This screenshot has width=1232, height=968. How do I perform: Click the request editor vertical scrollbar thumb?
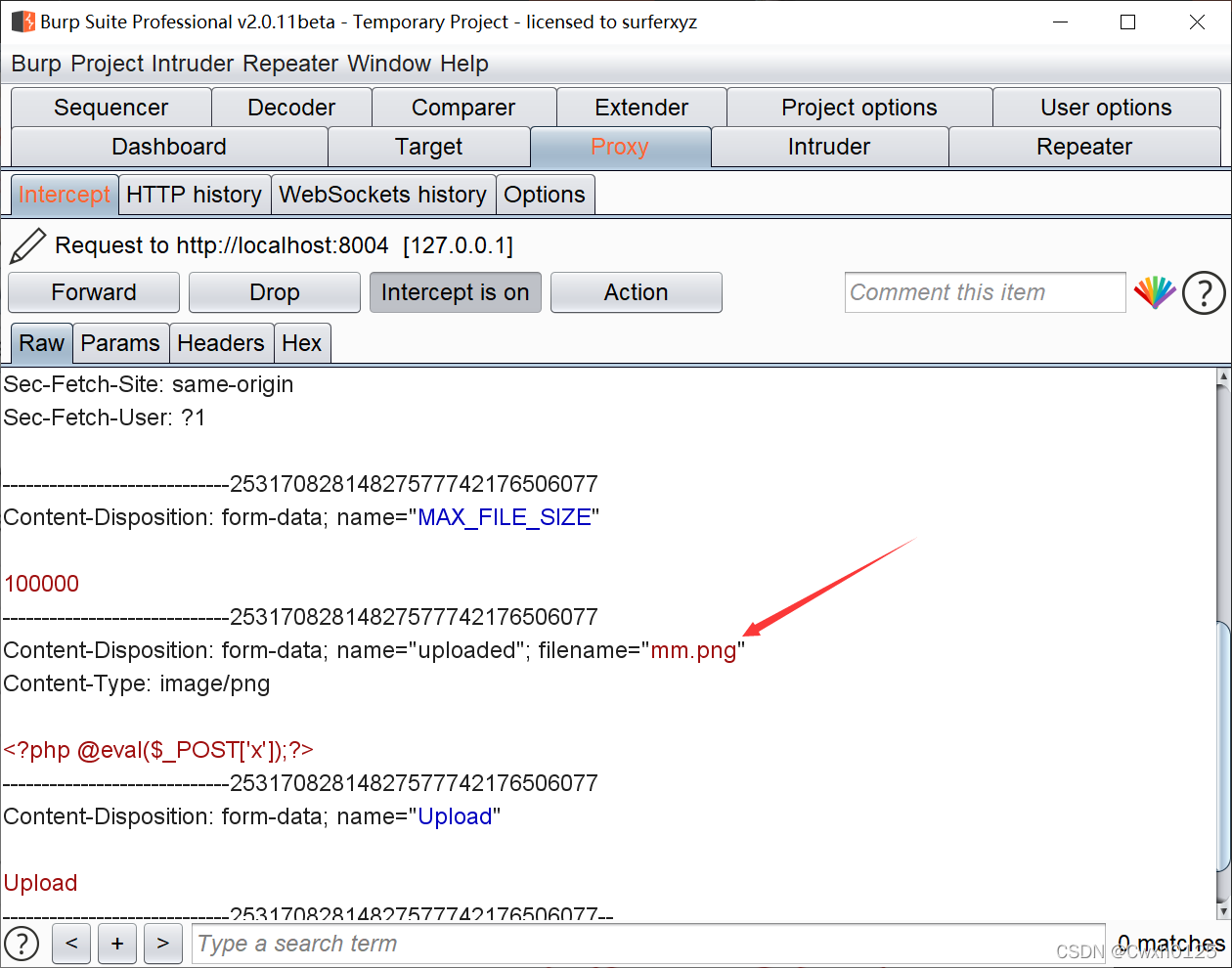point(1222,748)
